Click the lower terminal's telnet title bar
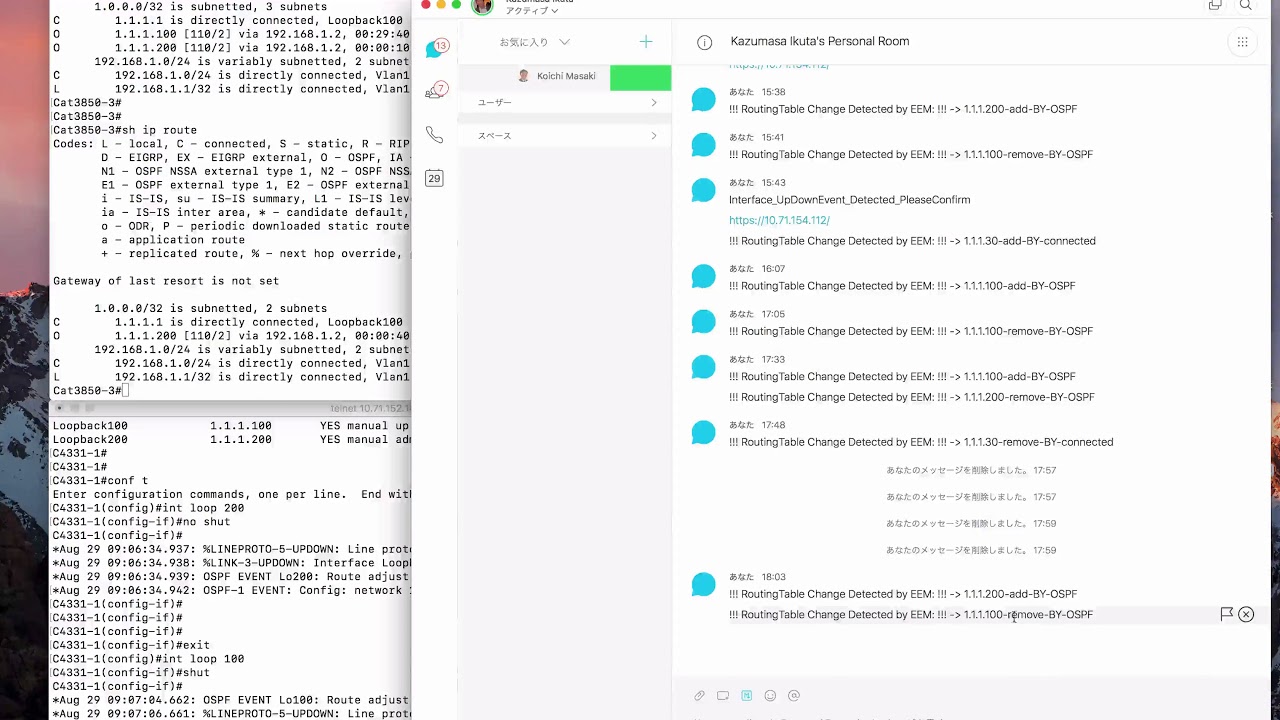 point(231,408)
